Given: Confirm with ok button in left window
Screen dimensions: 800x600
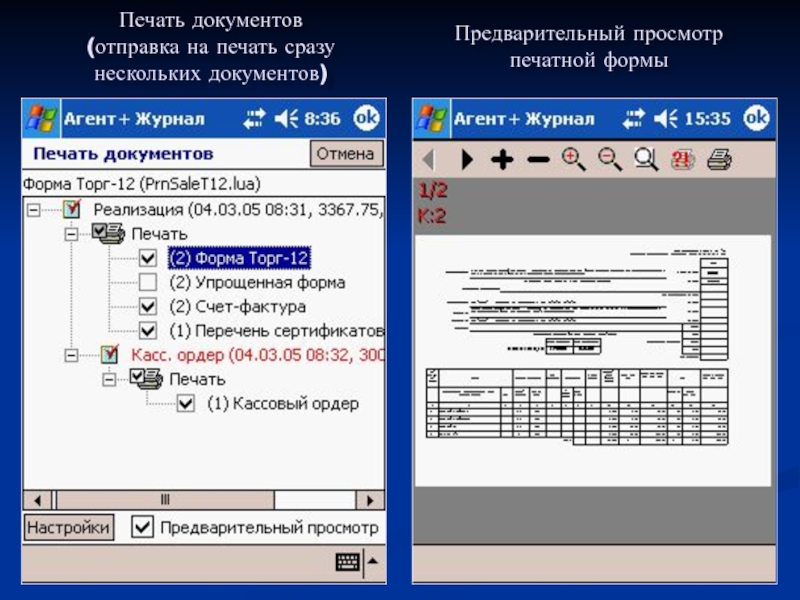Looking at the screenshot, I should [366, 118].
